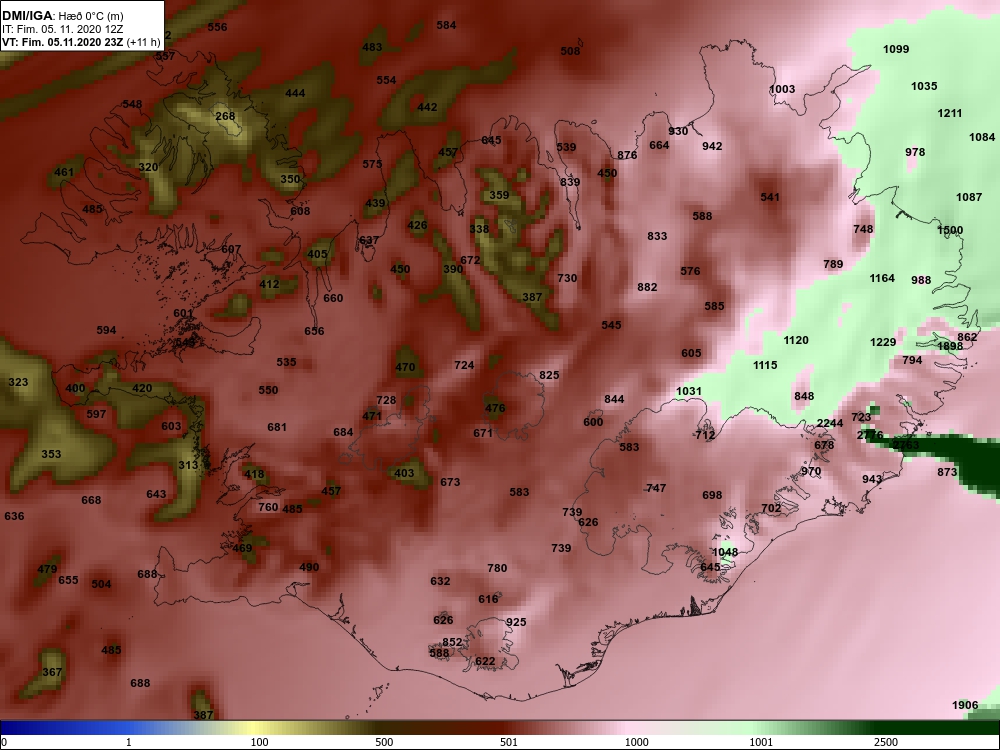Click the map value '930'
1000x750 pixels.
click(x=678, y=131)
